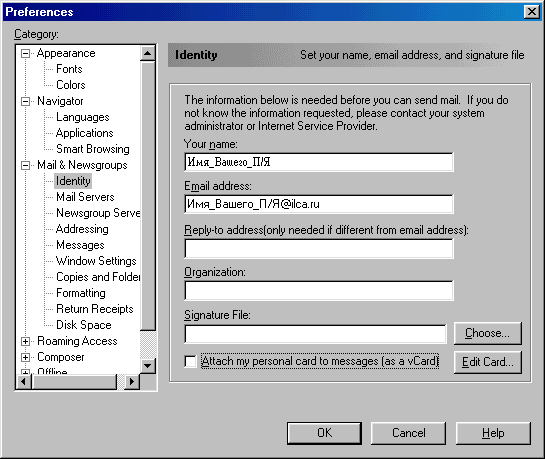Open the Fonts preferences page
Screen dimensions: 545x459
69,69
